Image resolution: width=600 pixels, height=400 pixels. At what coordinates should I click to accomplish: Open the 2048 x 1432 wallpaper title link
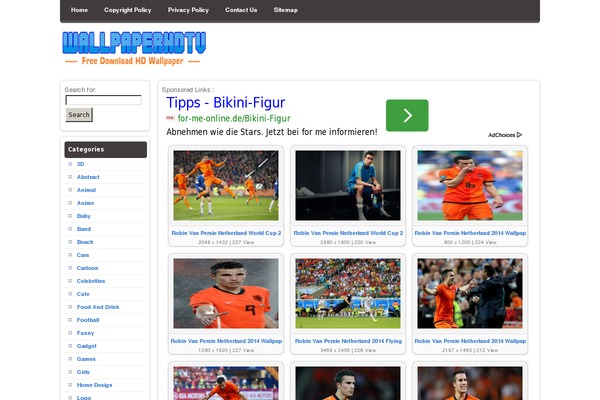point(226,233)
